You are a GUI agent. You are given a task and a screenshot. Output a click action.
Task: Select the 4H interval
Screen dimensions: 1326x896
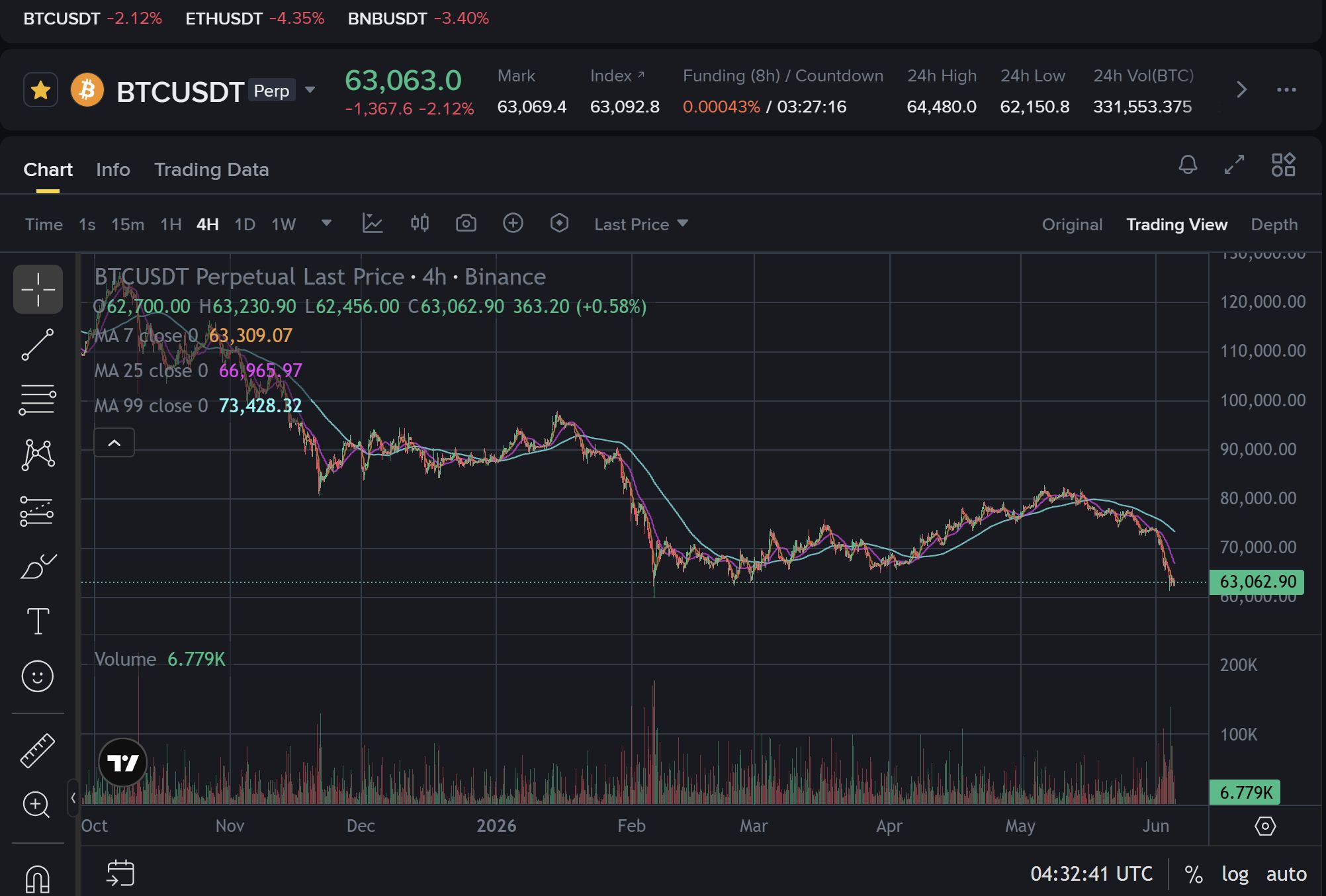pyautogui.click(x=208, y=224)
